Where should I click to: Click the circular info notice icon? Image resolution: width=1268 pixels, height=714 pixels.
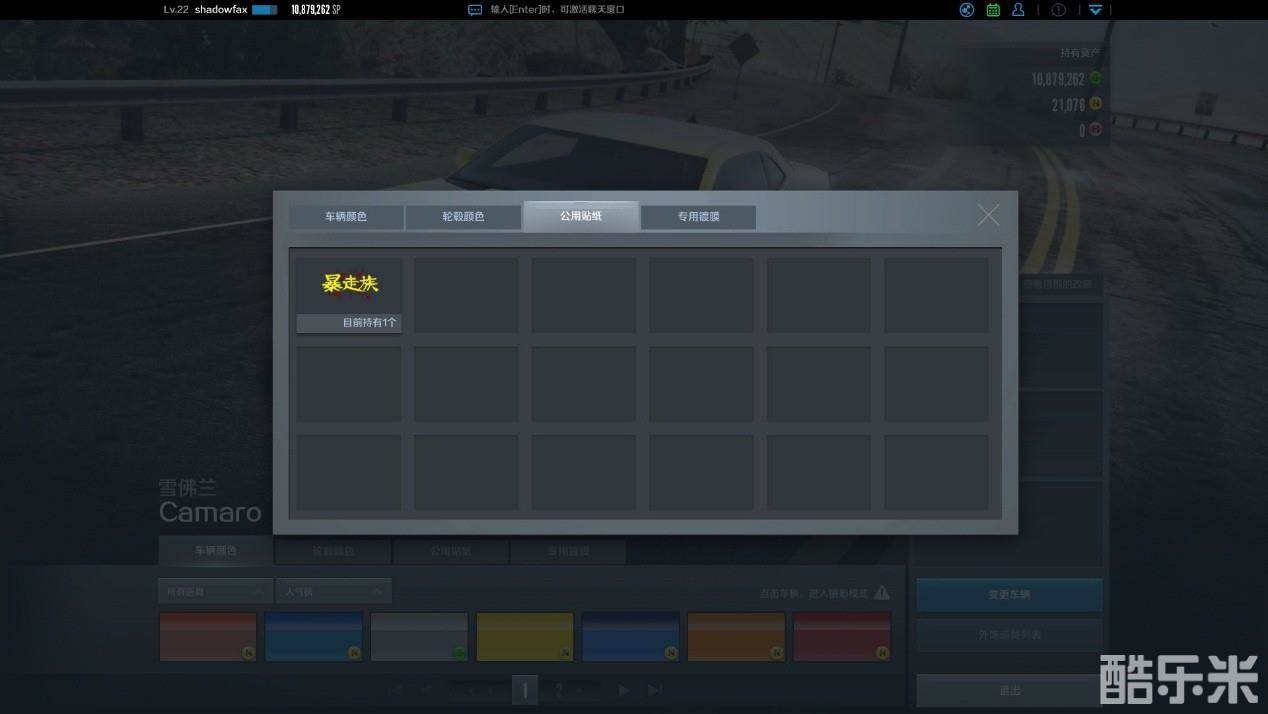point(1058,10)
